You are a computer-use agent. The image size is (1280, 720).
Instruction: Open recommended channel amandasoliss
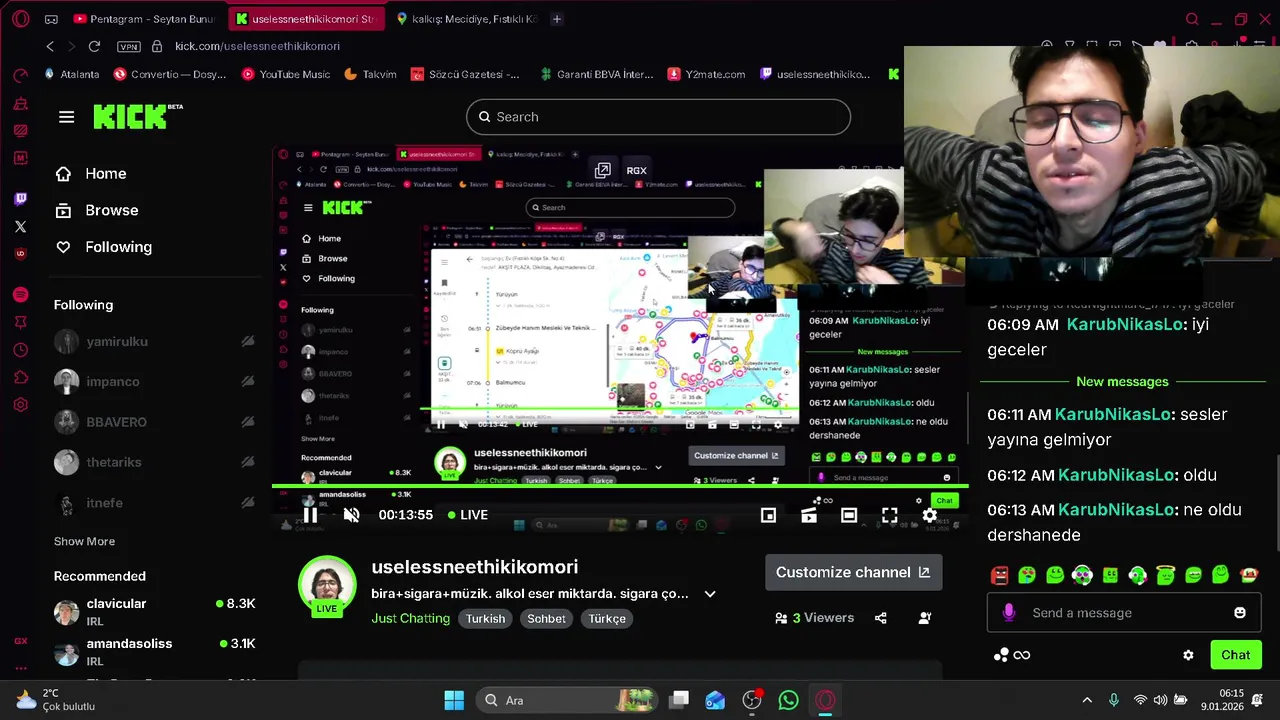[155, 652]
